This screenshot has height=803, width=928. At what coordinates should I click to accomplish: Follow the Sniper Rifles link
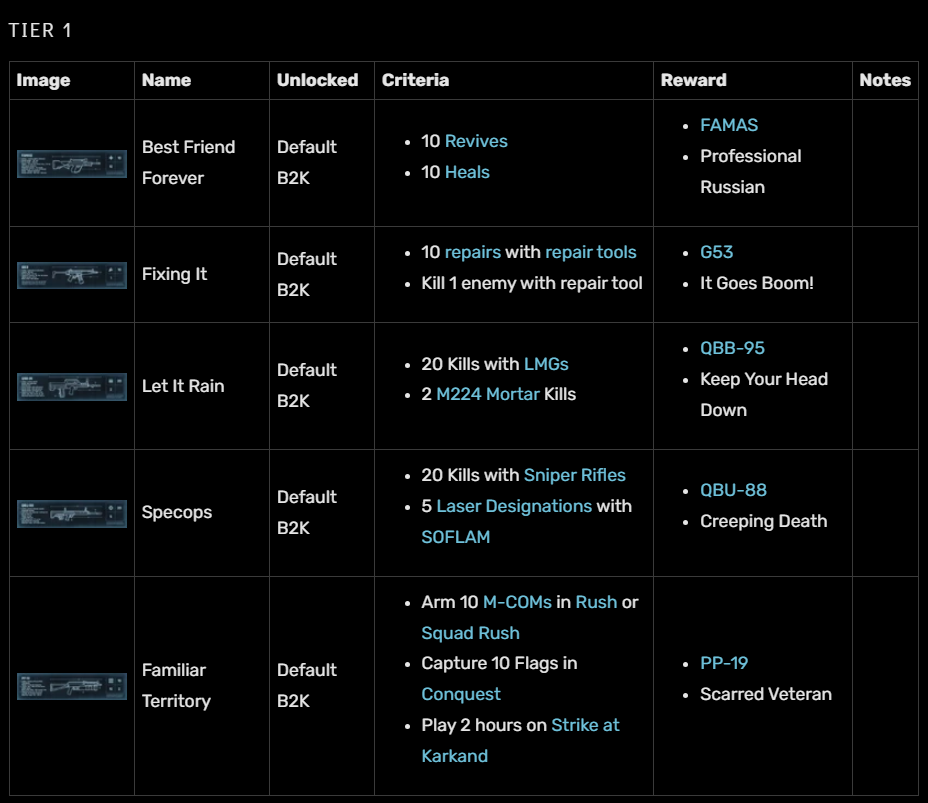click(574, 475)
